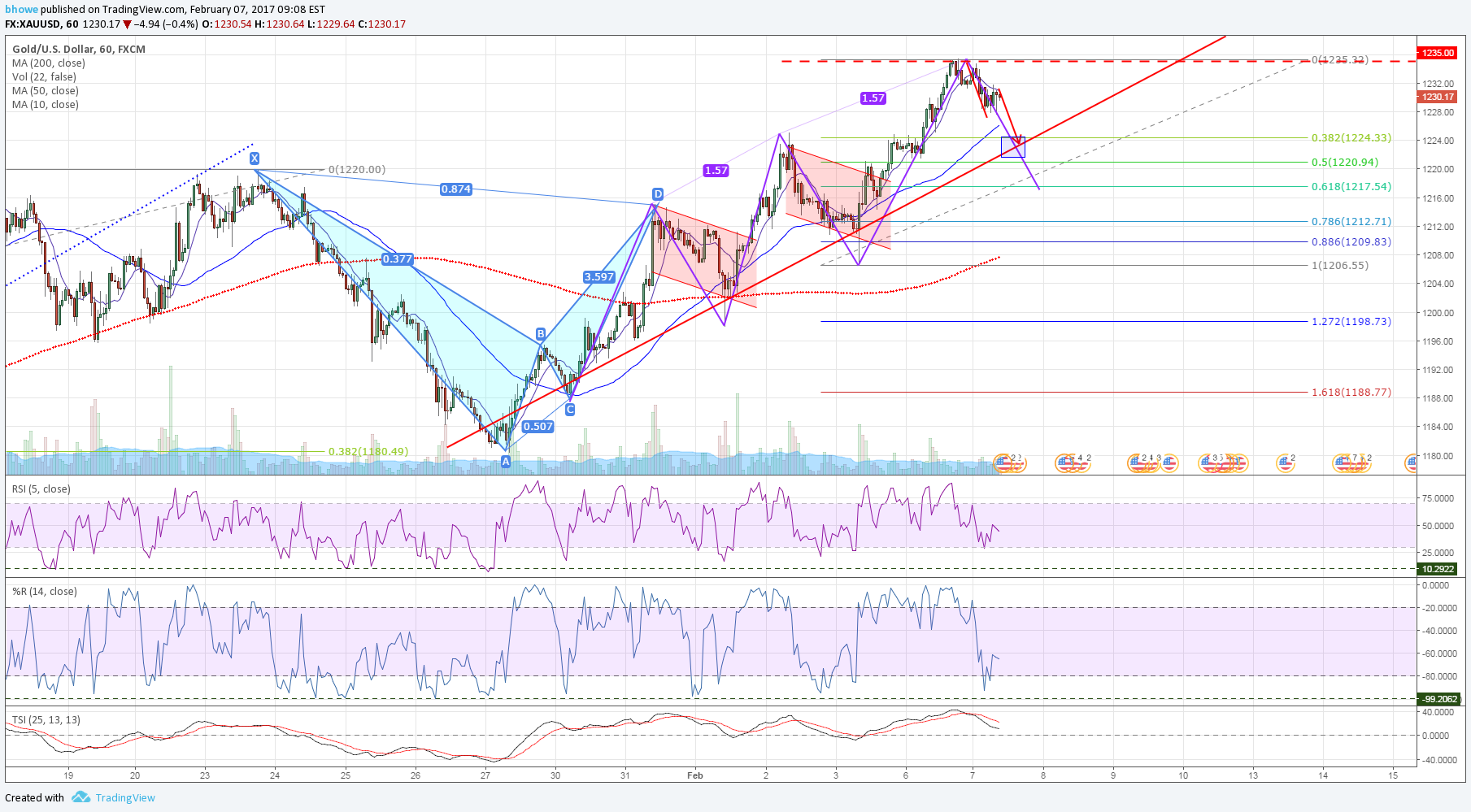Select the MA (50, close) legend entry
Screen dimensions: 1471x812
pos(46,90)
